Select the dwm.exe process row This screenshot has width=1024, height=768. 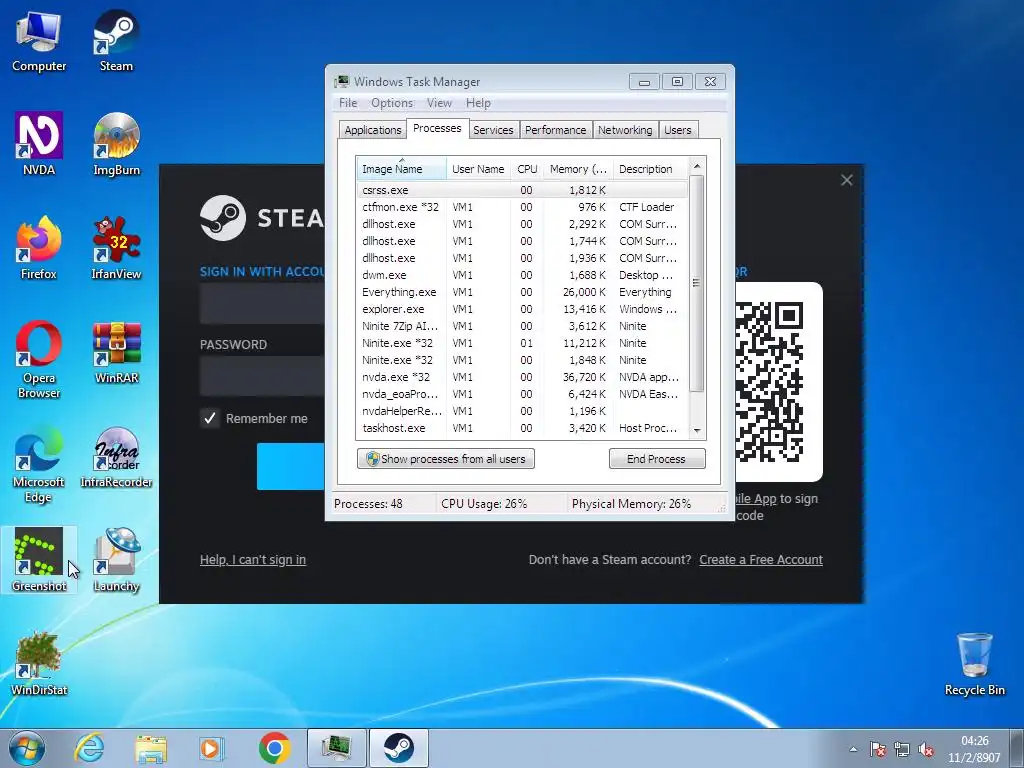pyautogui.click(x=522, y=275)
